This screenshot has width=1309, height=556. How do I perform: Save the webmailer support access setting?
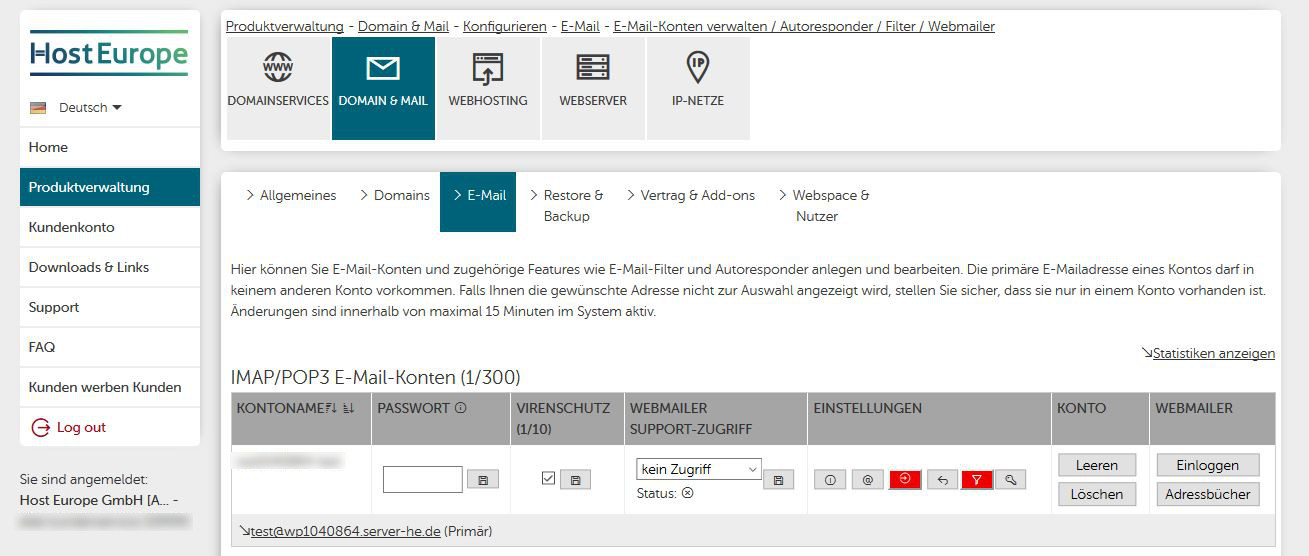pyautogui.click(x=778, y=480)
